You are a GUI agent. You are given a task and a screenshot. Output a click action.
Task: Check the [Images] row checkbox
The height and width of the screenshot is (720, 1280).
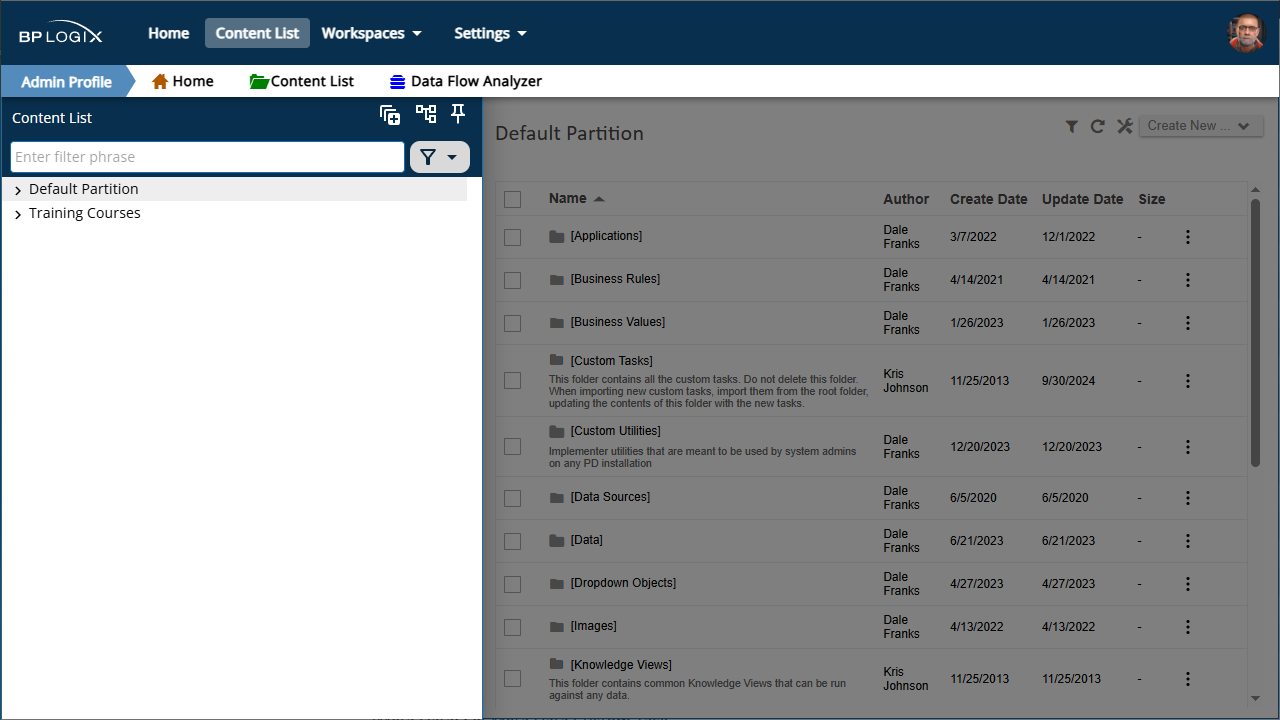pos(513,627)
